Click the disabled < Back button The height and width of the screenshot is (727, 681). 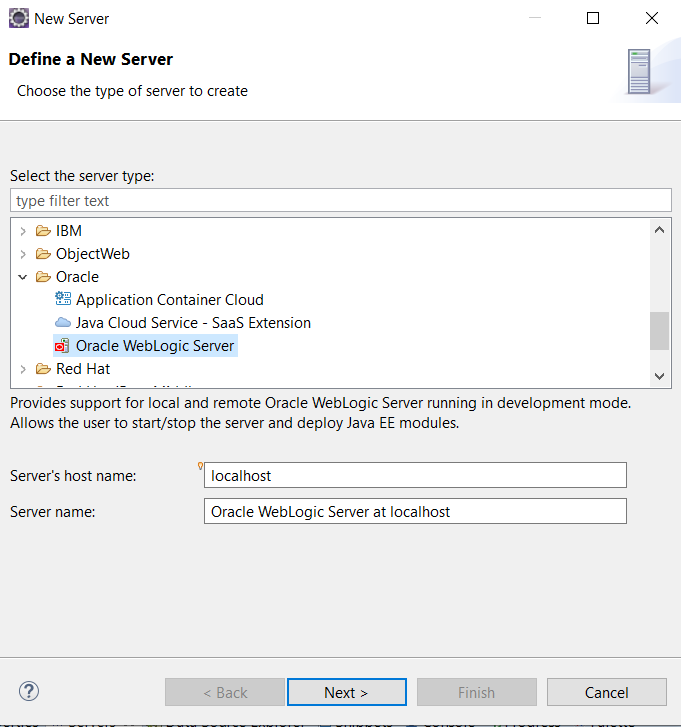[x=225, y=692]
